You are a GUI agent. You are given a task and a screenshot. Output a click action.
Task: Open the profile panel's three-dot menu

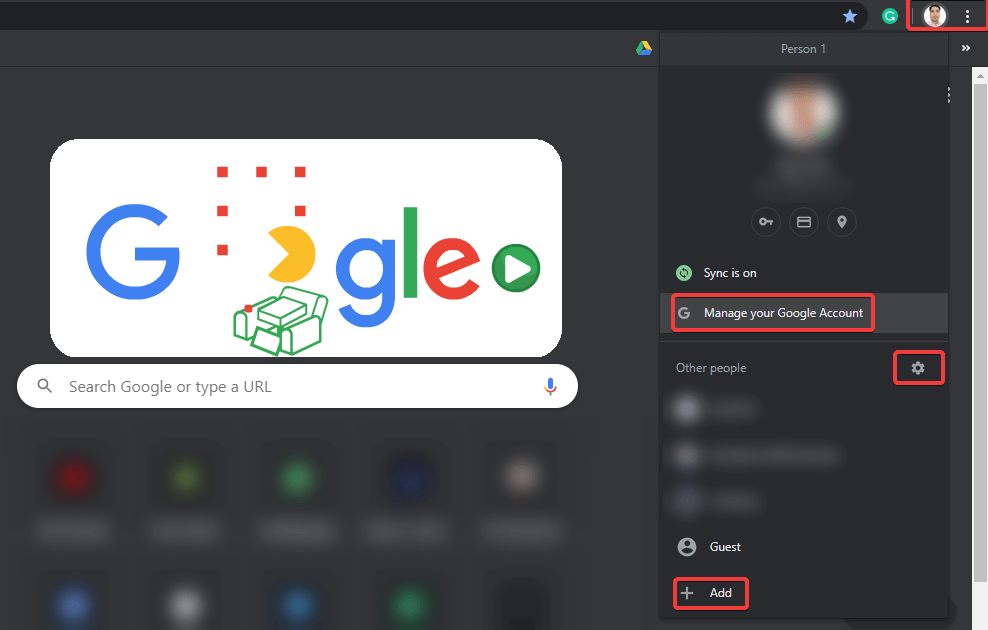[947, 95]
